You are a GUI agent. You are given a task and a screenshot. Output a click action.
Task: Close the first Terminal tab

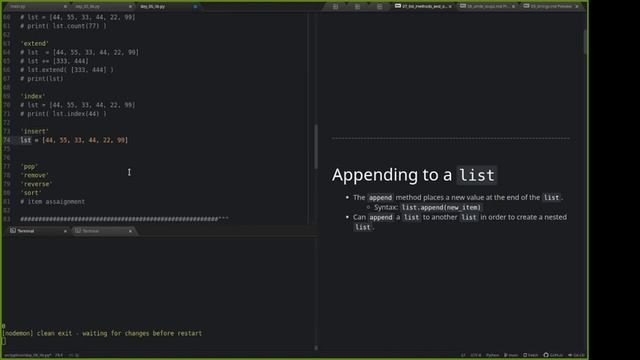[65, 231]
